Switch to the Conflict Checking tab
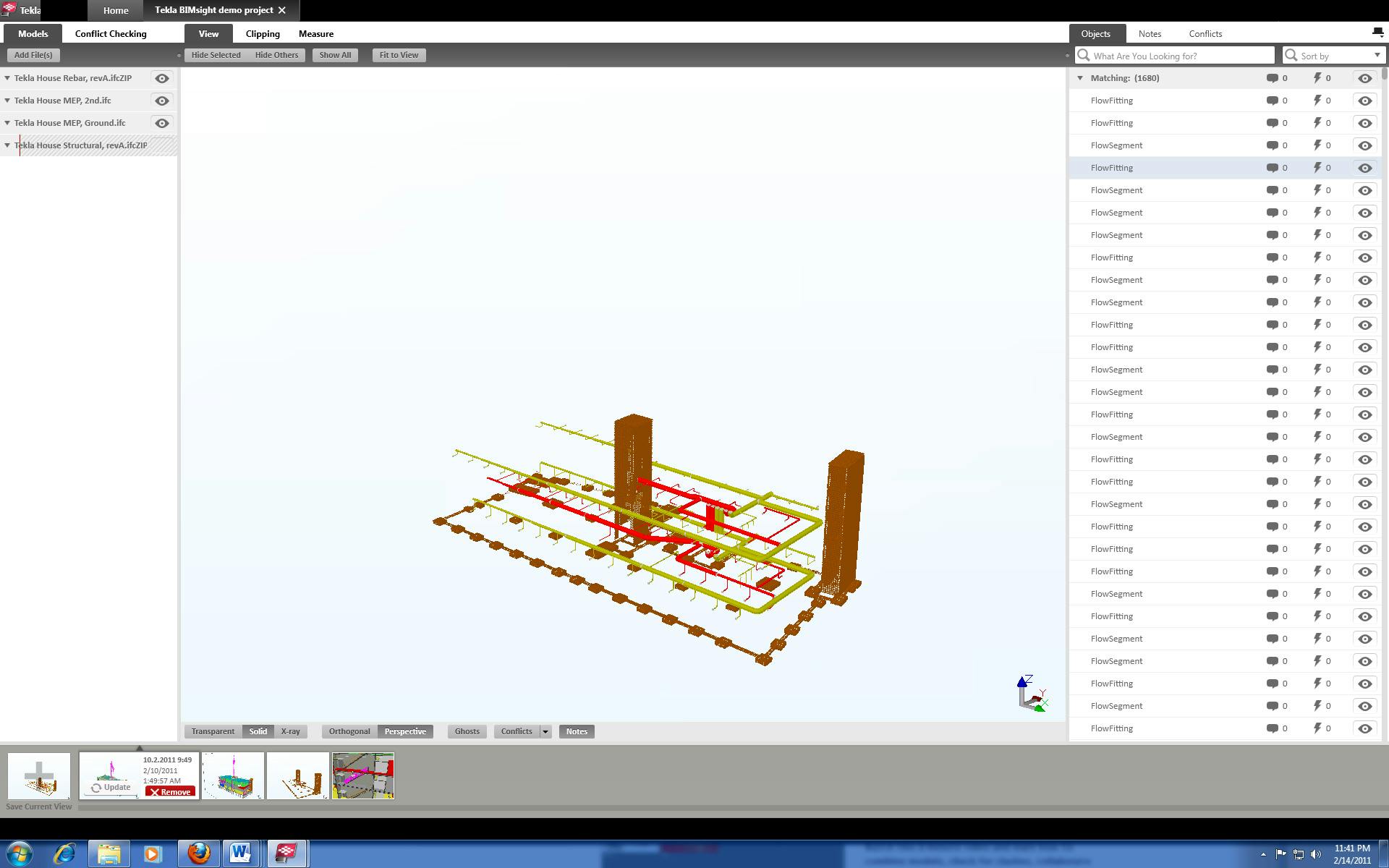This screenshot has width=1389, height=868. [x=111, y=33]
